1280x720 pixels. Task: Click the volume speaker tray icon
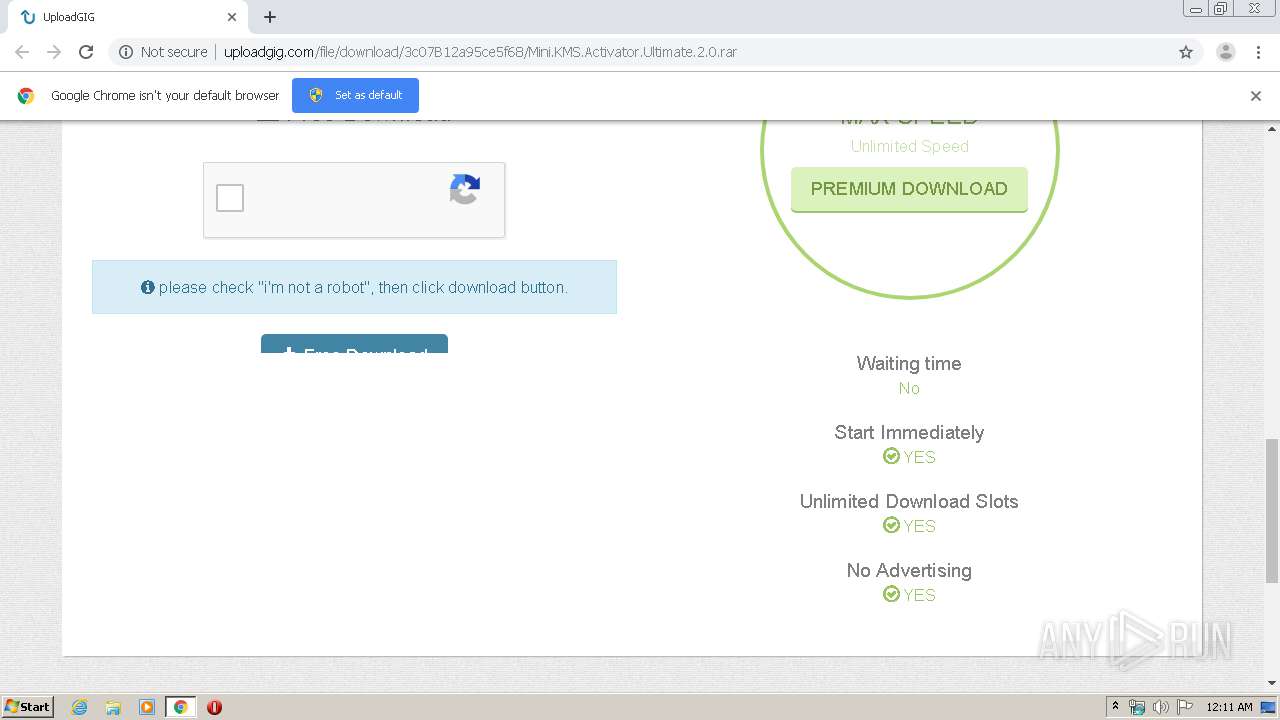[1160, 707]
